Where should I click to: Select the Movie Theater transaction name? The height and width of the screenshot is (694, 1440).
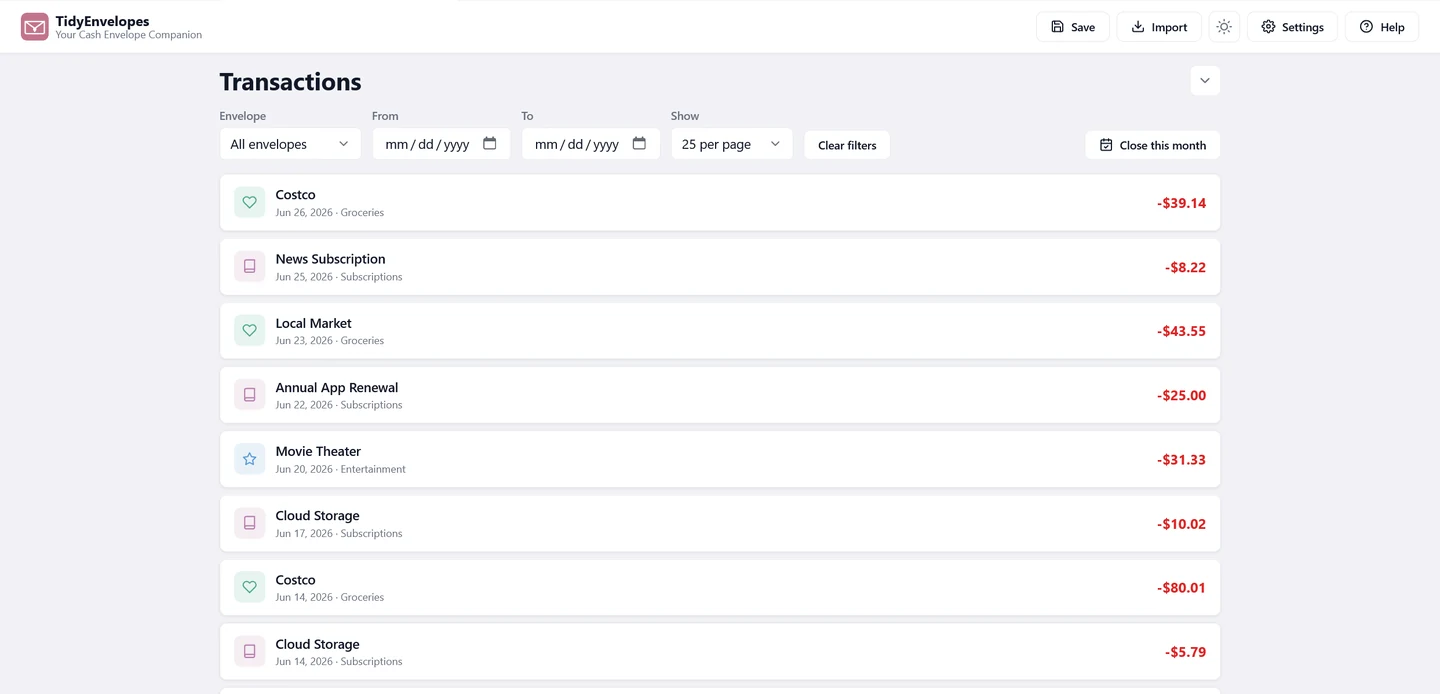(x=318, y=451)
